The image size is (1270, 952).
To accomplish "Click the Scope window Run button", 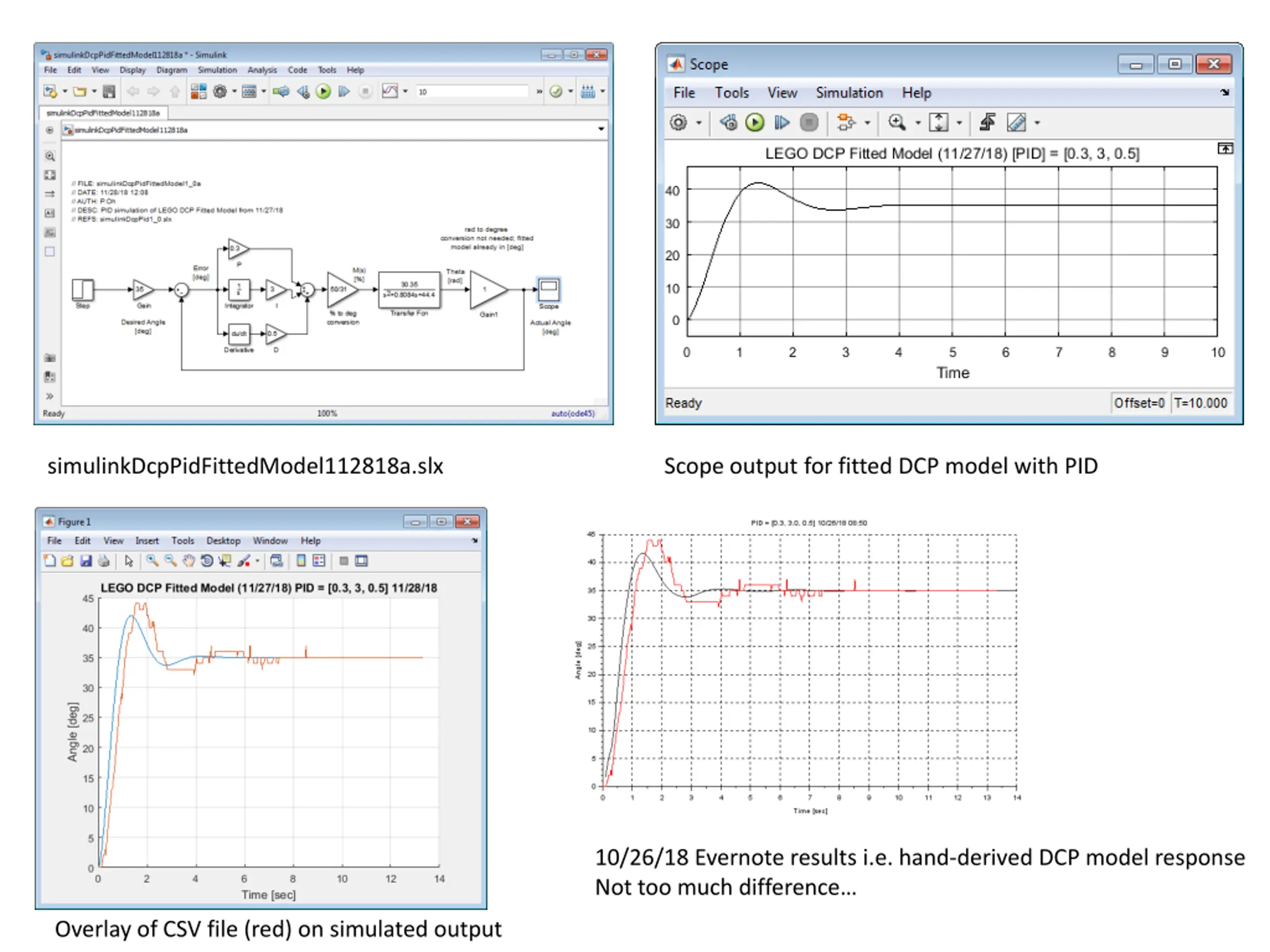I will point(755,122).
